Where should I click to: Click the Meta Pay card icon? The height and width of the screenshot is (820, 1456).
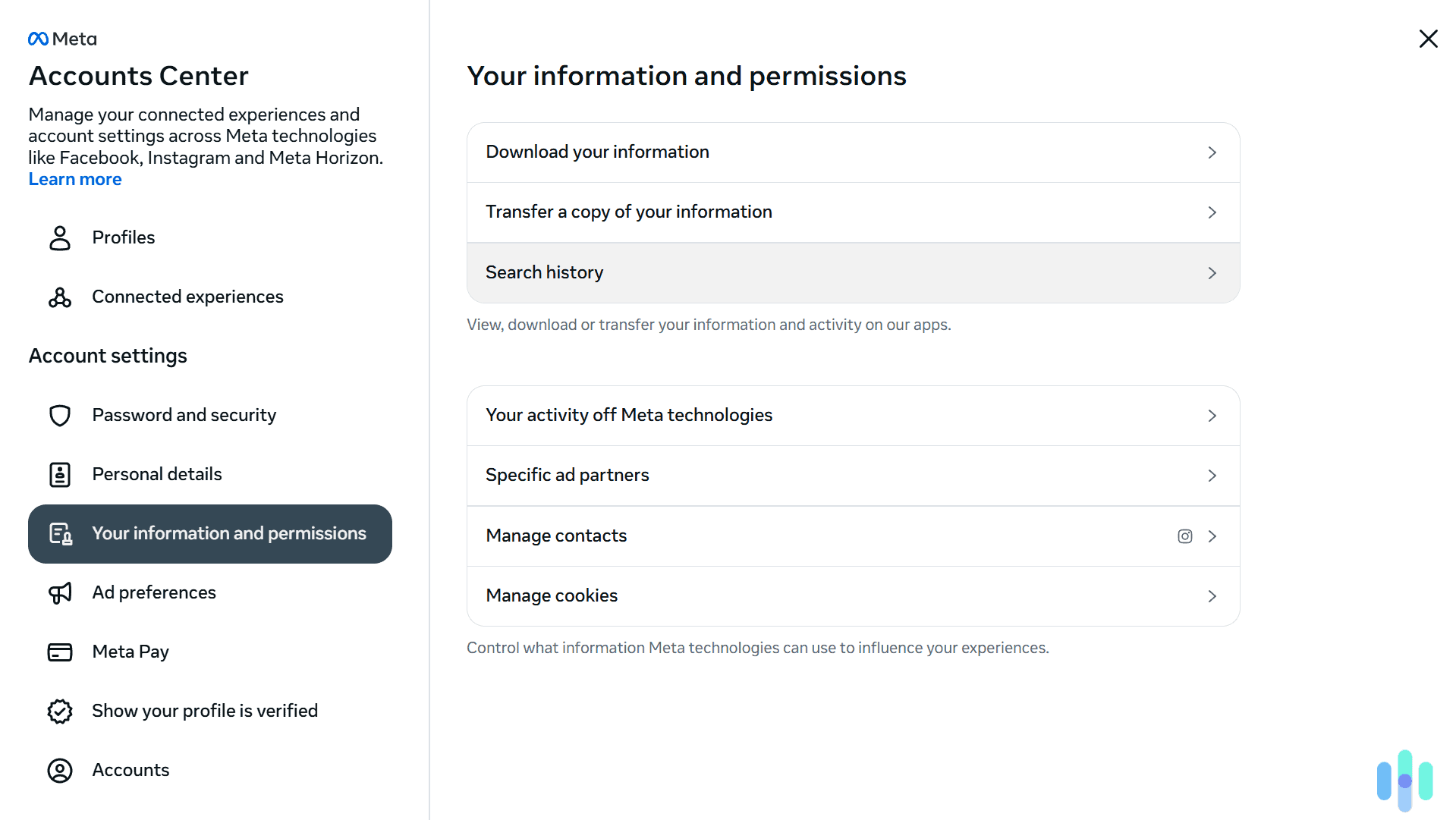point(59,652)
